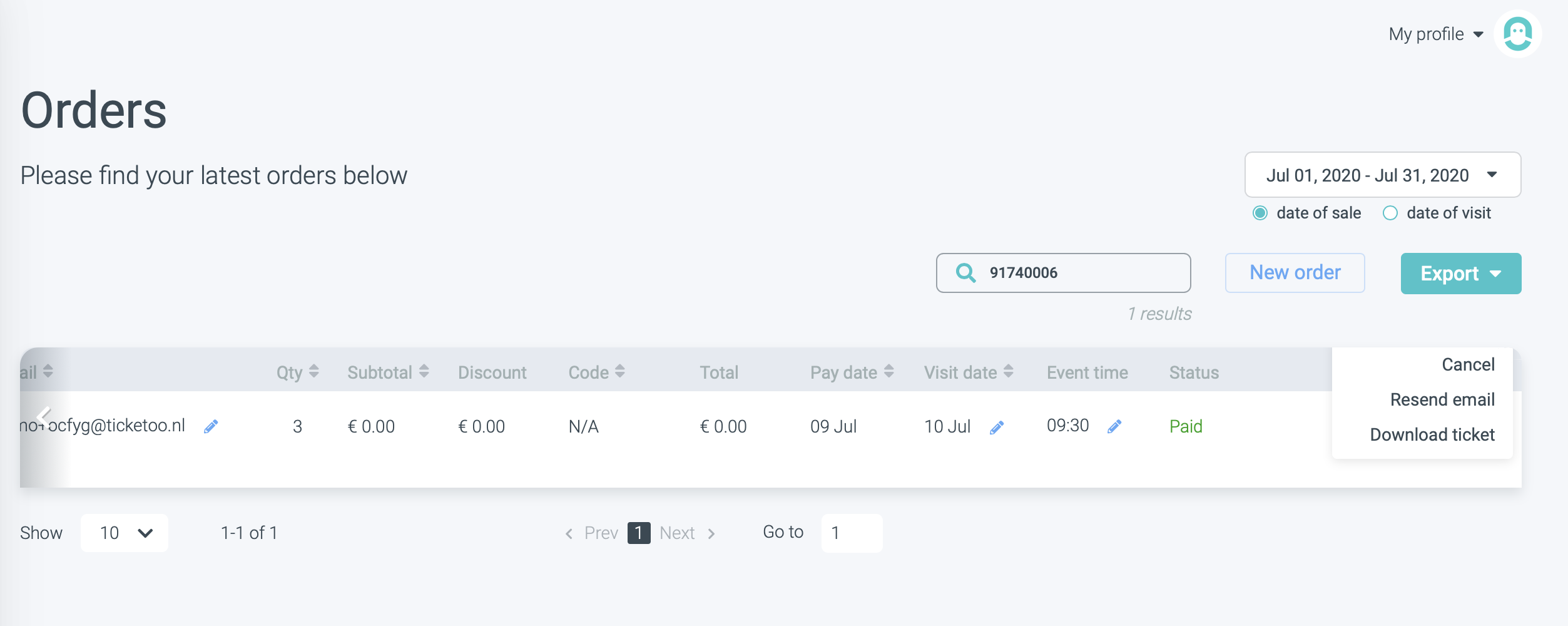The image size is (1568, 626).
Task: Go to Prev page
Action: (x=592, y=533)
